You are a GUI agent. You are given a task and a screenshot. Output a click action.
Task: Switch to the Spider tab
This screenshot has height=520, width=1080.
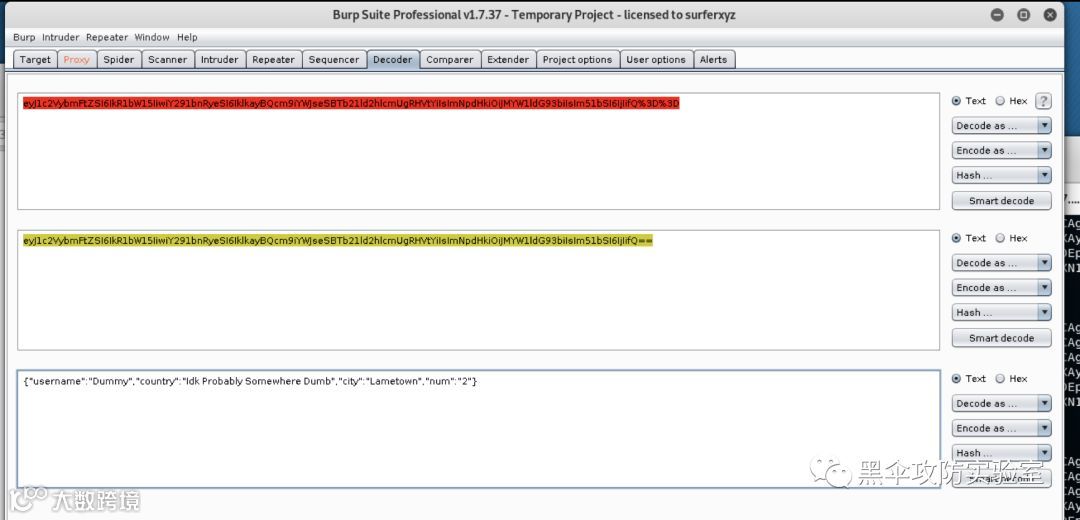pyautogui.click(x=118, y=59)
